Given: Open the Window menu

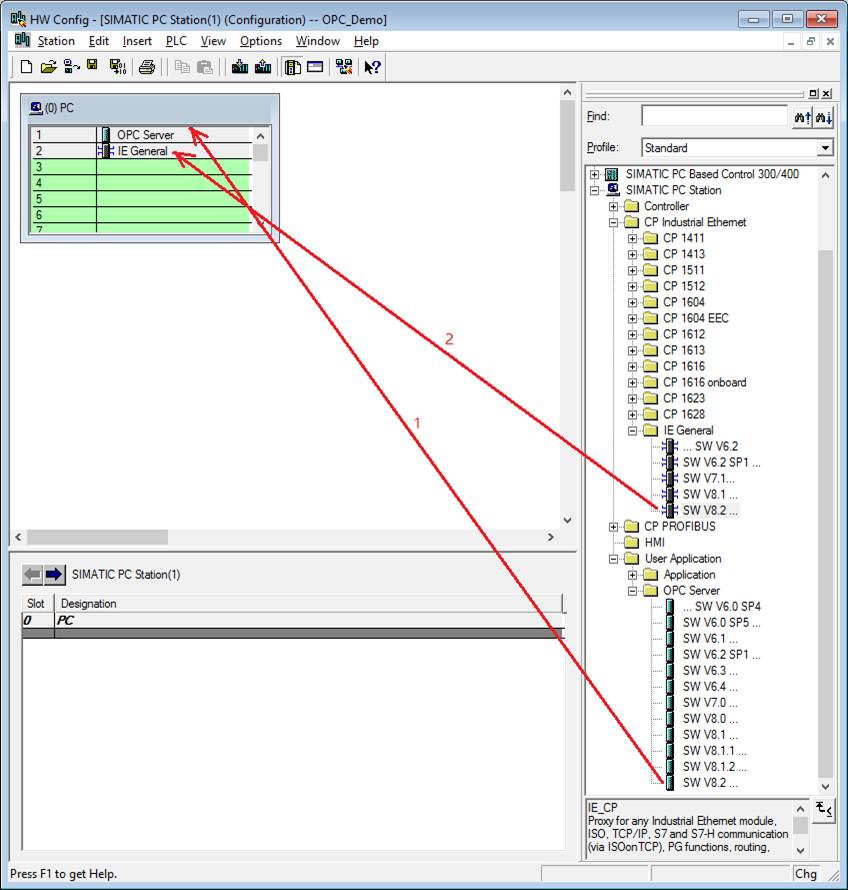Looking at the screenshot, I should coord(317,41).
